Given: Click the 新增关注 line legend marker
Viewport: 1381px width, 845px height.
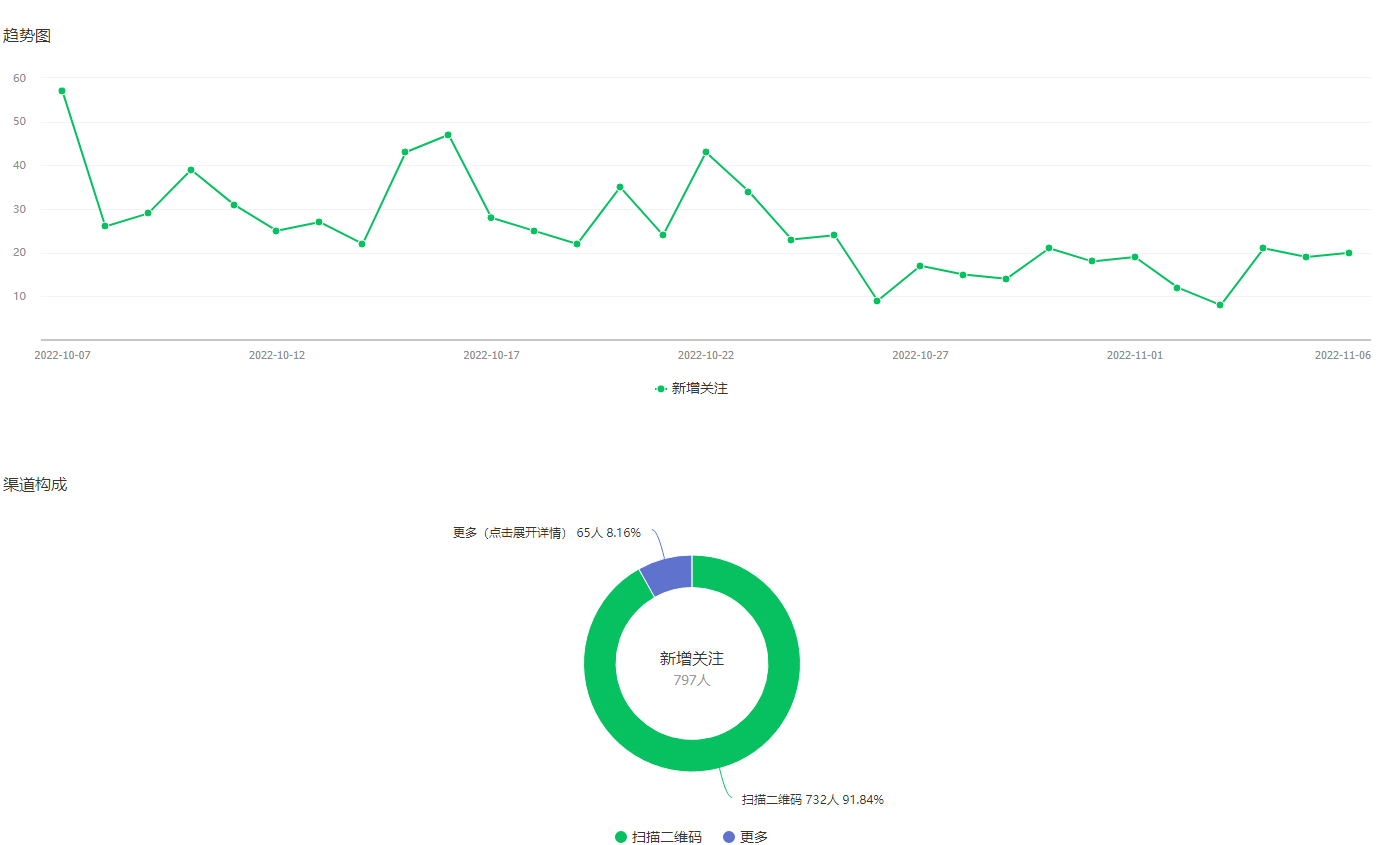Looking at the screenshot, I should coord(661,388).
